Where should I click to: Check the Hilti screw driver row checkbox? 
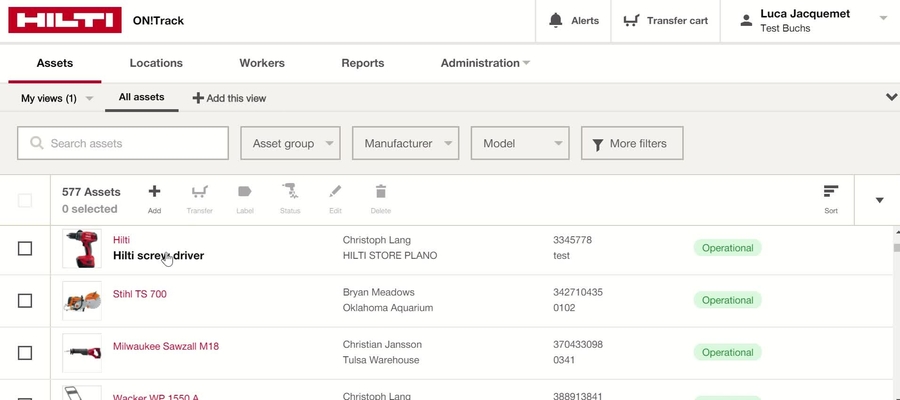25,248
